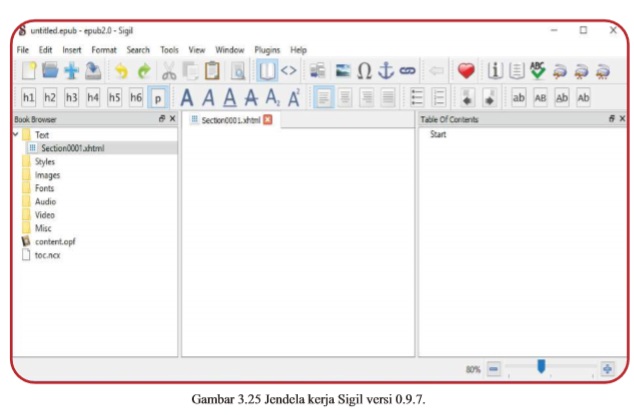
Task: Click the zoom slider handle
Action: click(541, 366)
